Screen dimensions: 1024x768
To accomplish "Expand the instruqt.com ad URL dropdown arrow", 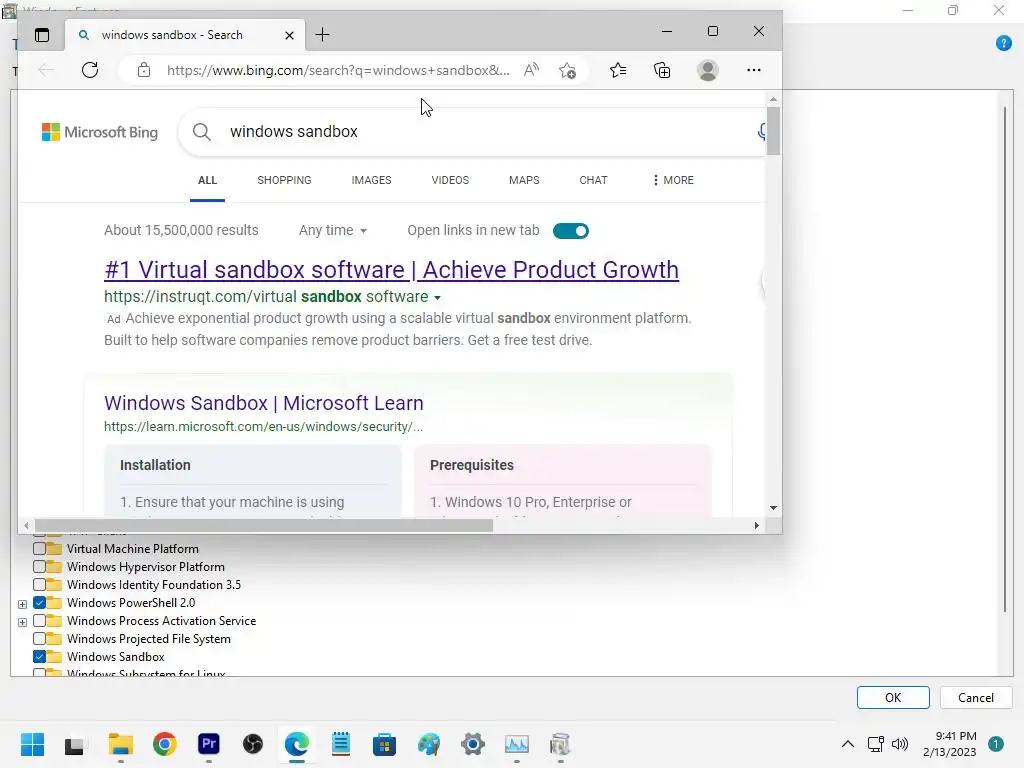I will click(x=438, y=298).
